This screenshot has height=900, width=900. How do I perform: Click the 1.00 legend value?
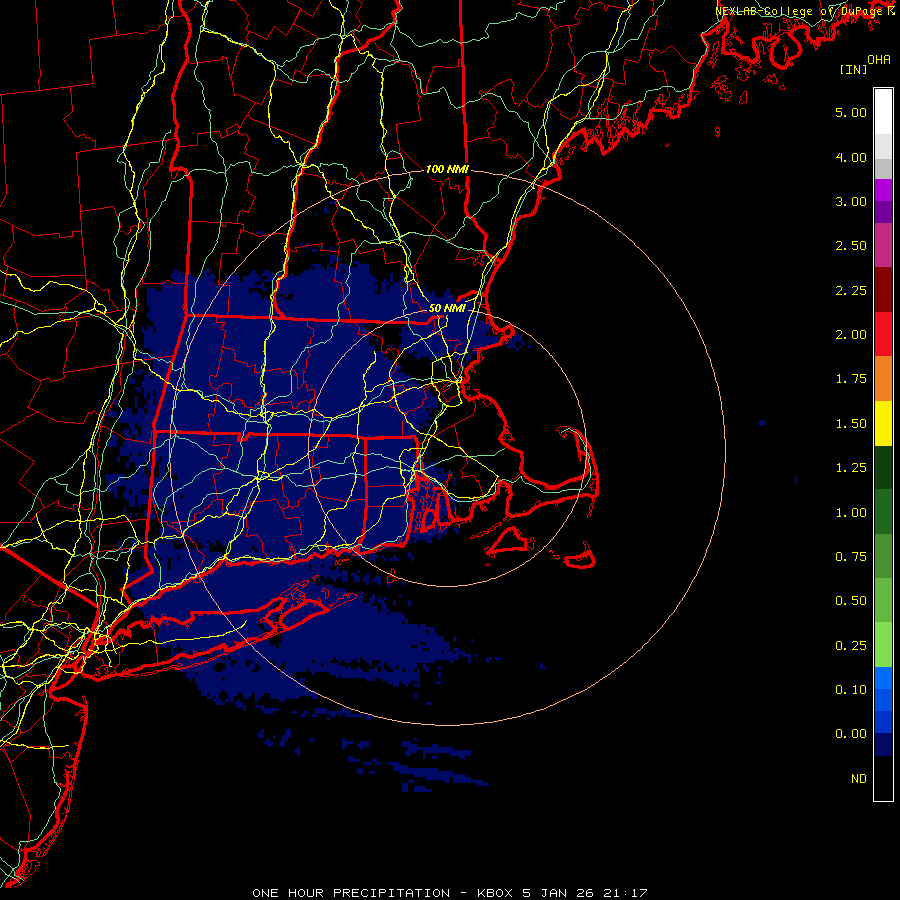pos(851,513)
